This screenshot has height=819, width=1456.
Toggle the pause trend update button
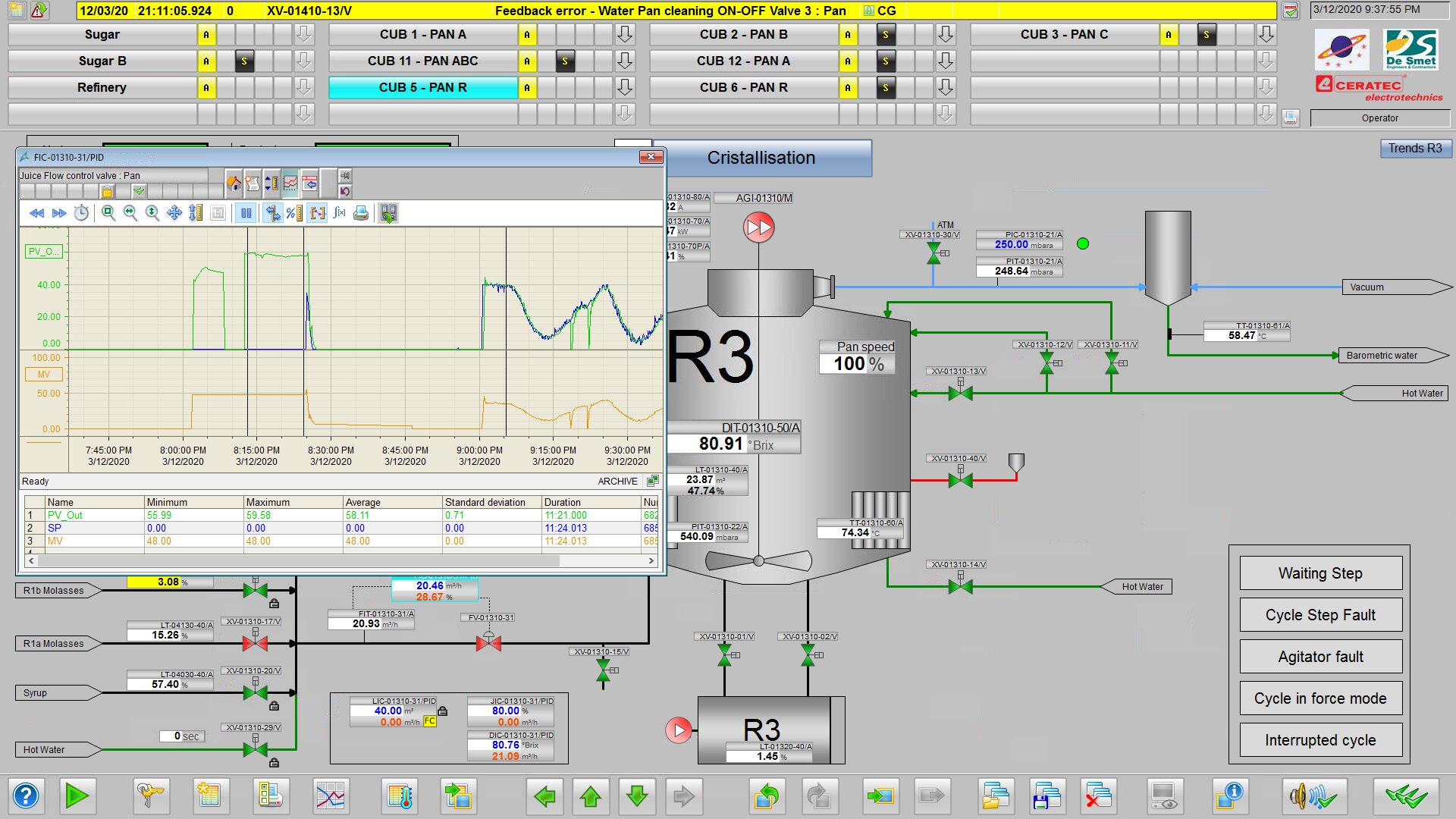pyautogui.click(x=246, y=214)
